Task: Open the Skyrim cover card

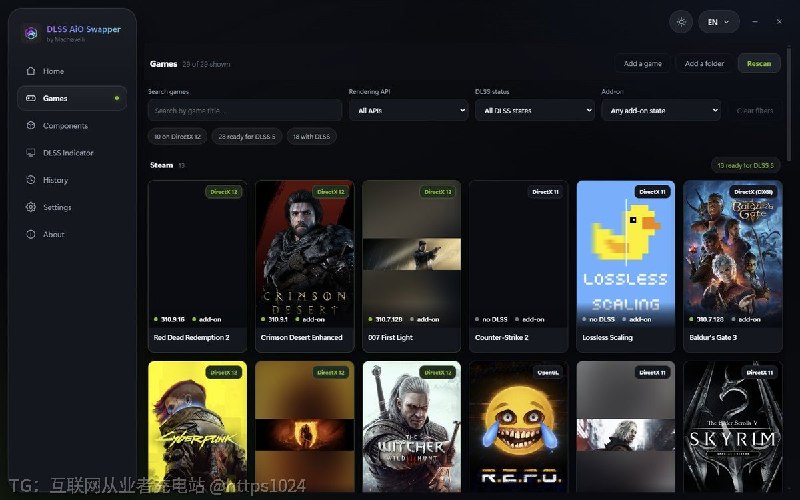Action: [733, 427]
